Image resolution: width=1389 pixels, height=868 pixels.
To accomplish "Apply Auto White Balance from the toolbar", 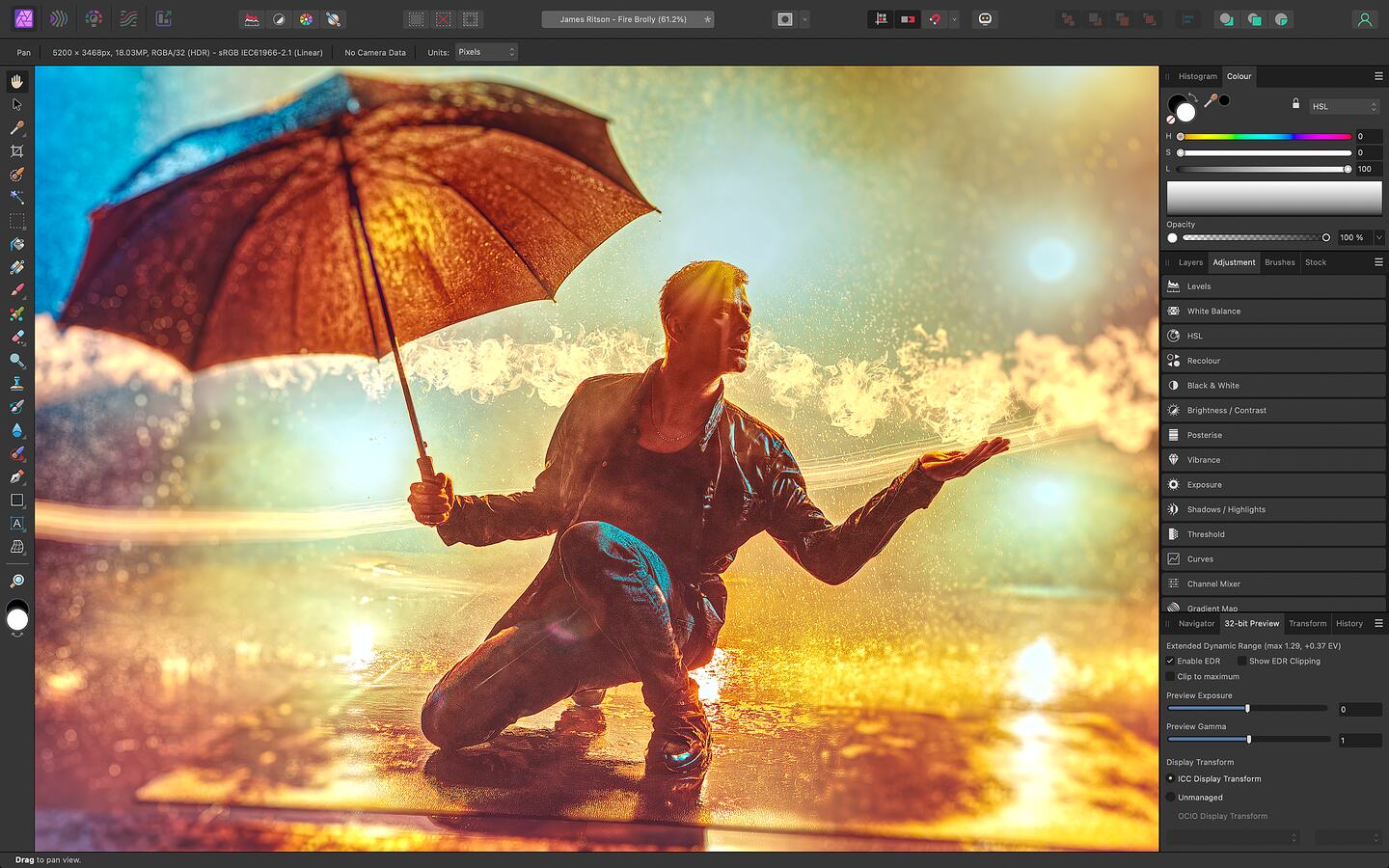I will [x=333, y=19].
